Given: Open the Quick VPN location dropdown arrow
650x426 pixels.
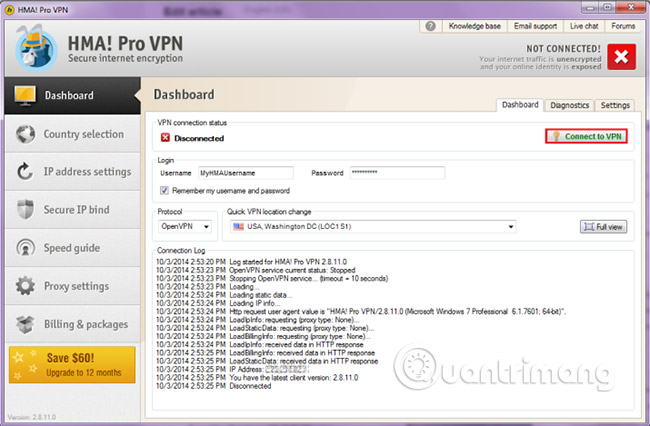Looking at the screenshot, I should [511, 227].
